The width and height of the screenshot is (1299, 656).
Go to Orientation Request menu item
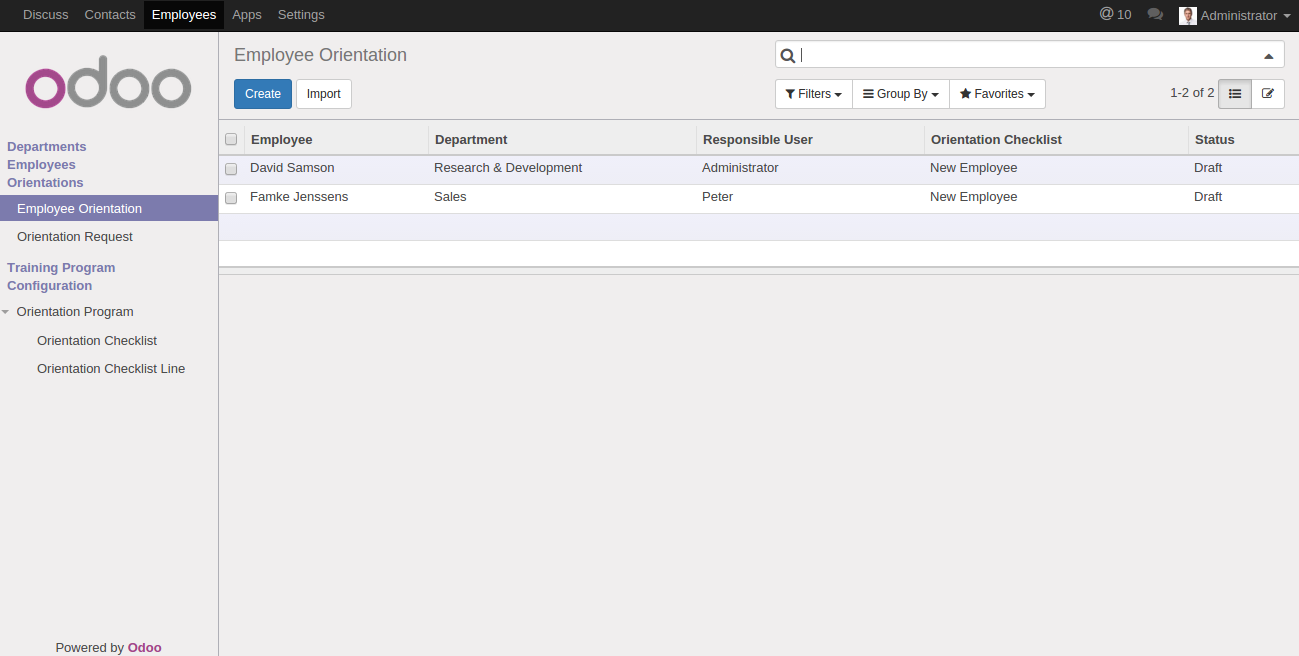[x=75, y=237]
